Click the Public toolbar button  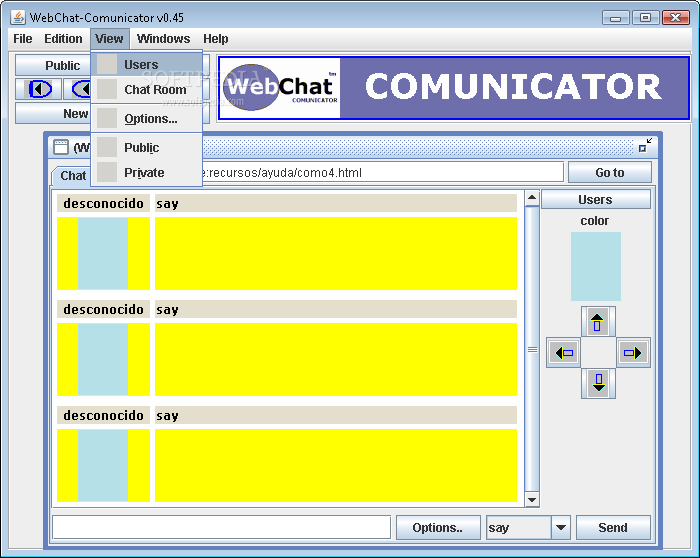pyautogui.click(x=53, y=66)
